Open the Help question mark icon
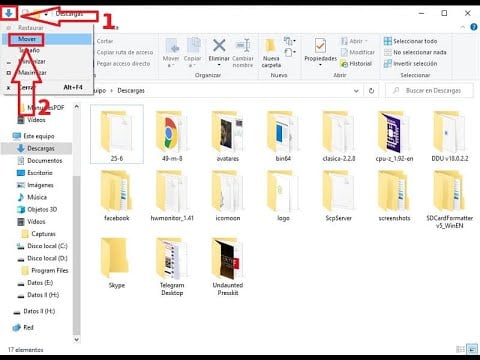 473,27
